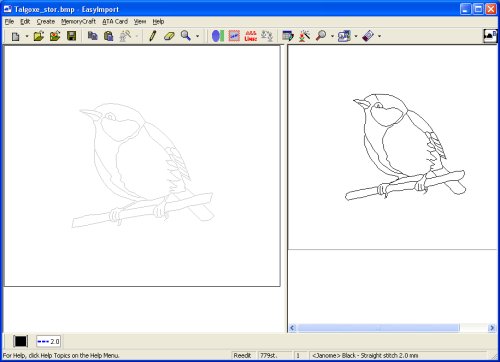Click the black thread color swatch
The height and width of the screenshot is (362, 500).
pyautogui.click(x=20, y=341)
